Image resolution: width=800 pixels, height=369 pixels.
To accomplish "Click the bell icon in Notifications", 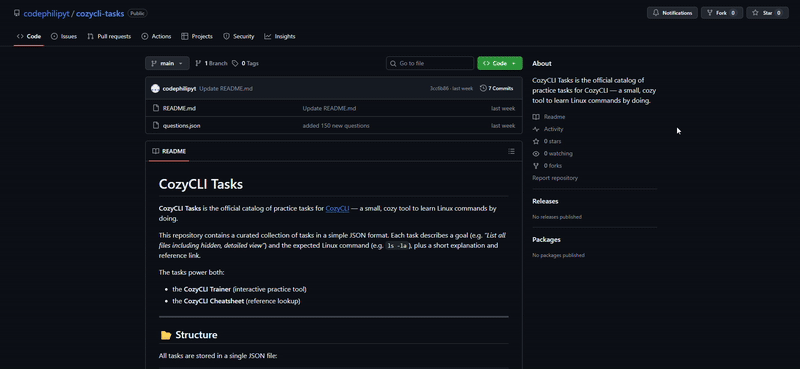I will coord(656,13).
